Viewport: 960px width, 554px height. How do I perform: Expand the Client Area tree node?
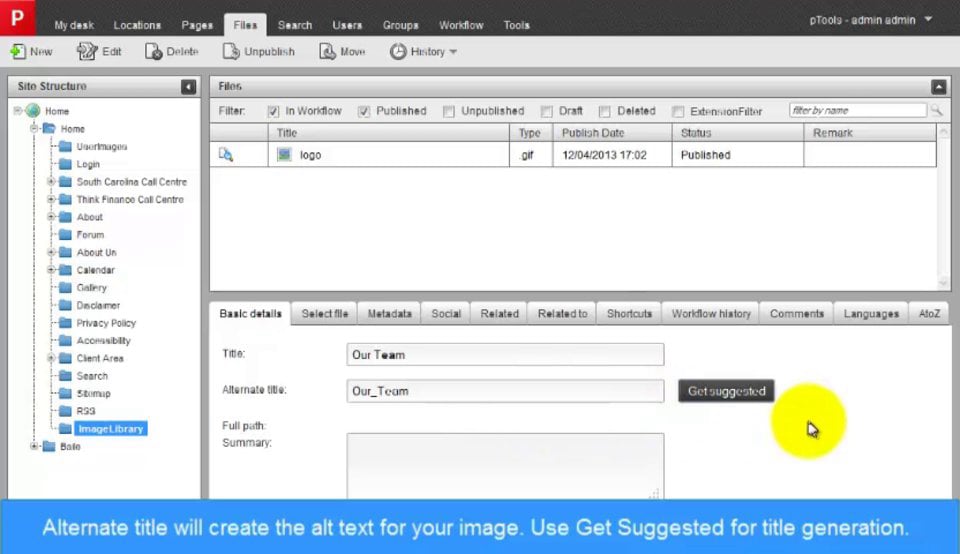tap(51, 358)
